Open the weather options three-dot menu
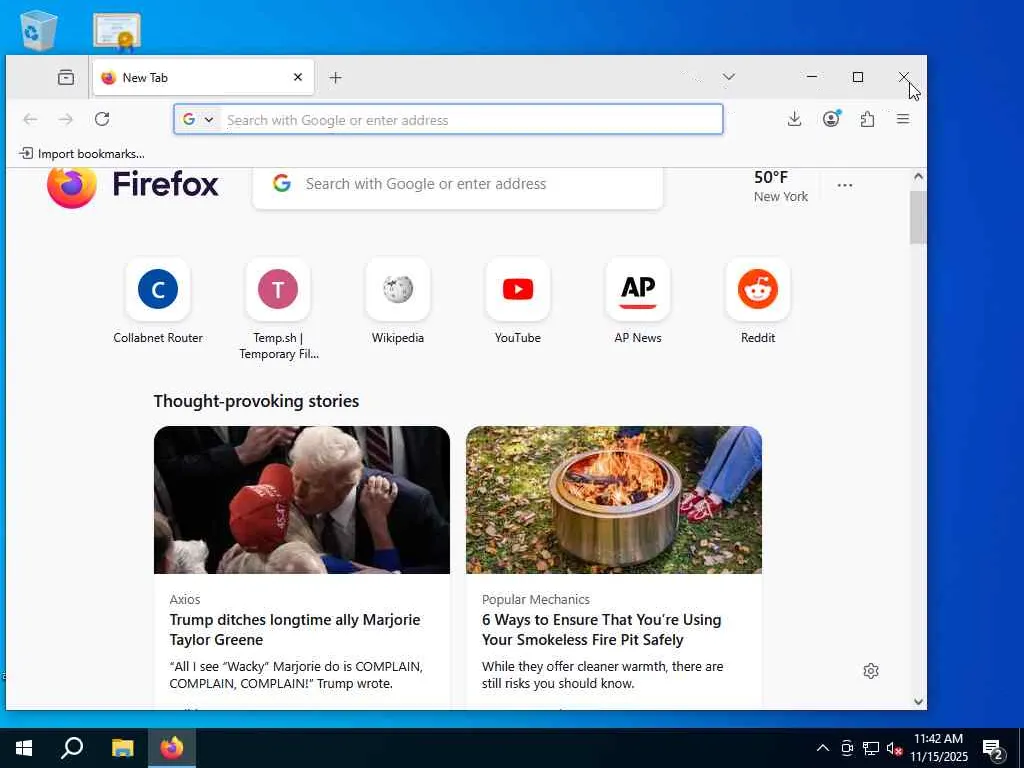Image resolution: width=1024 pixels, height=768 pixels. (x=845, y=185)
